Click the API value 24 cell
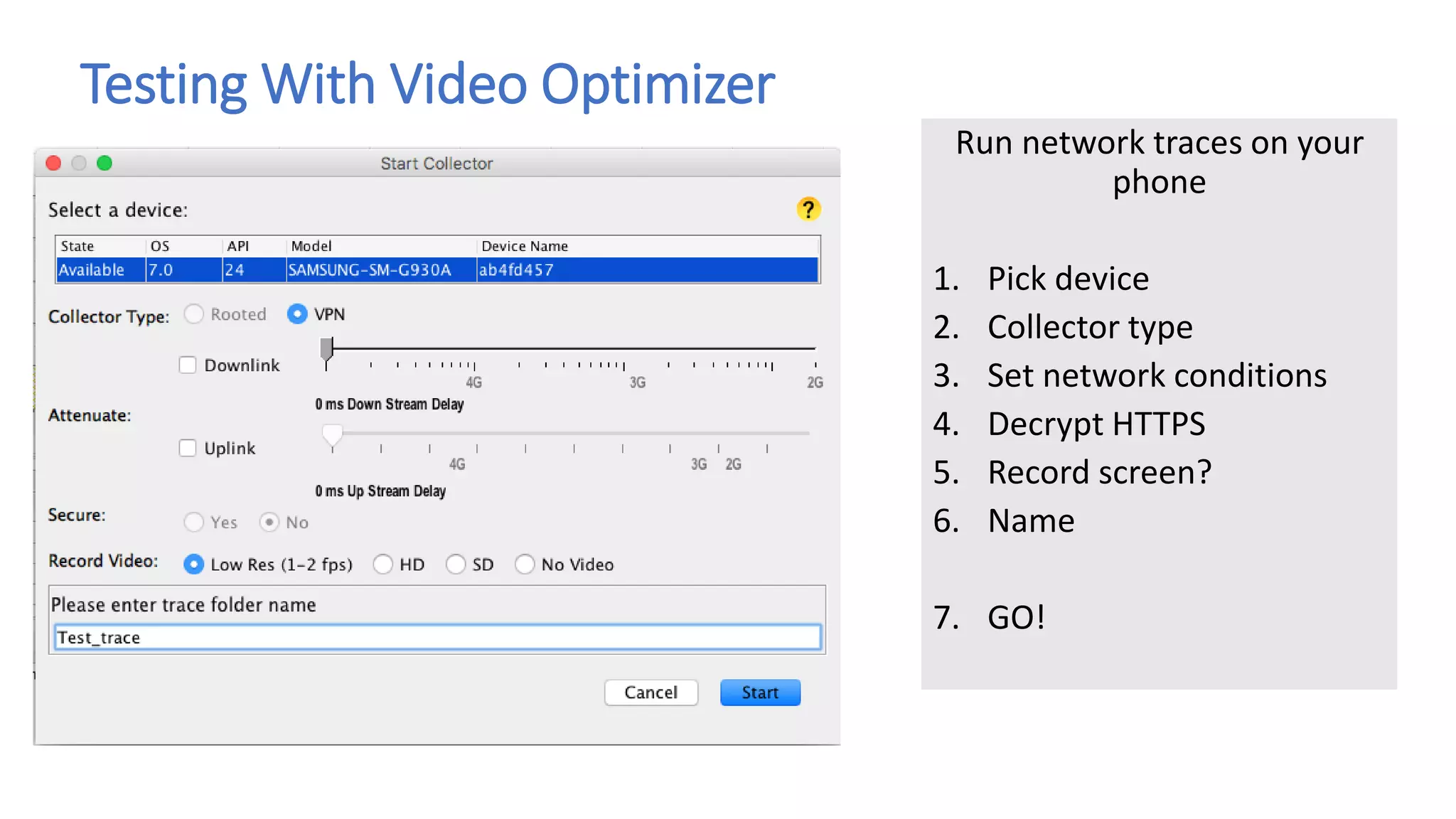The image size is (1456, 819). point(255,270)
